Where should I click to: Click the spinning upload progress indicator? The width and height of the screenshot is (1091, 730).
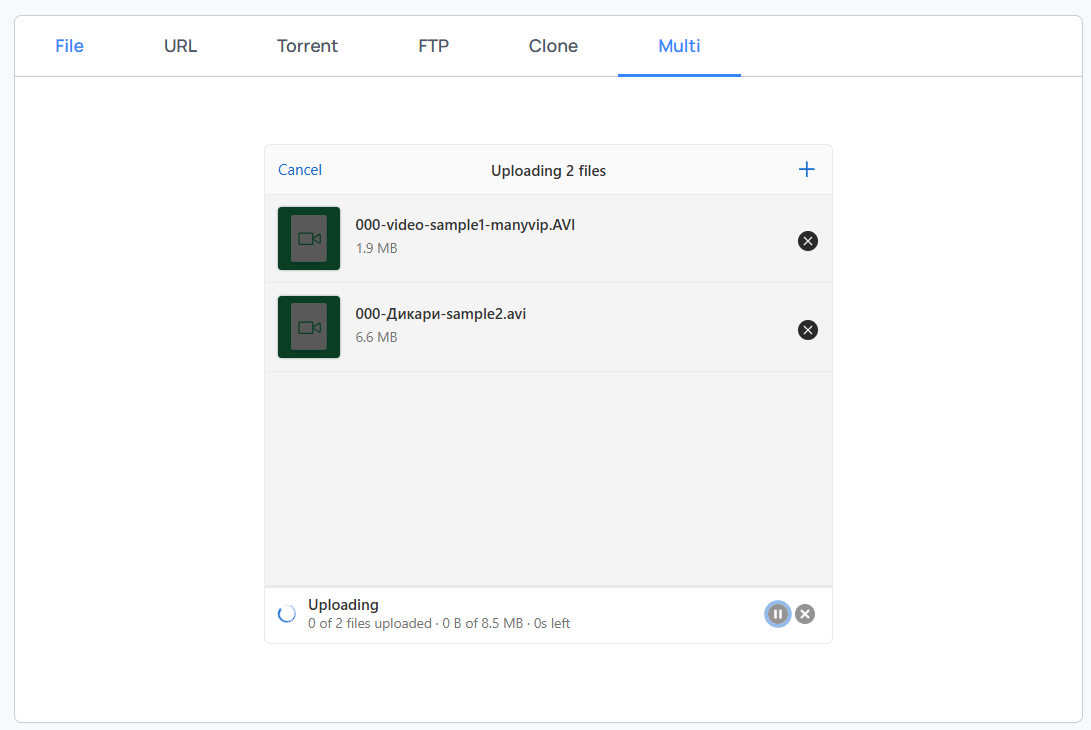287,613
